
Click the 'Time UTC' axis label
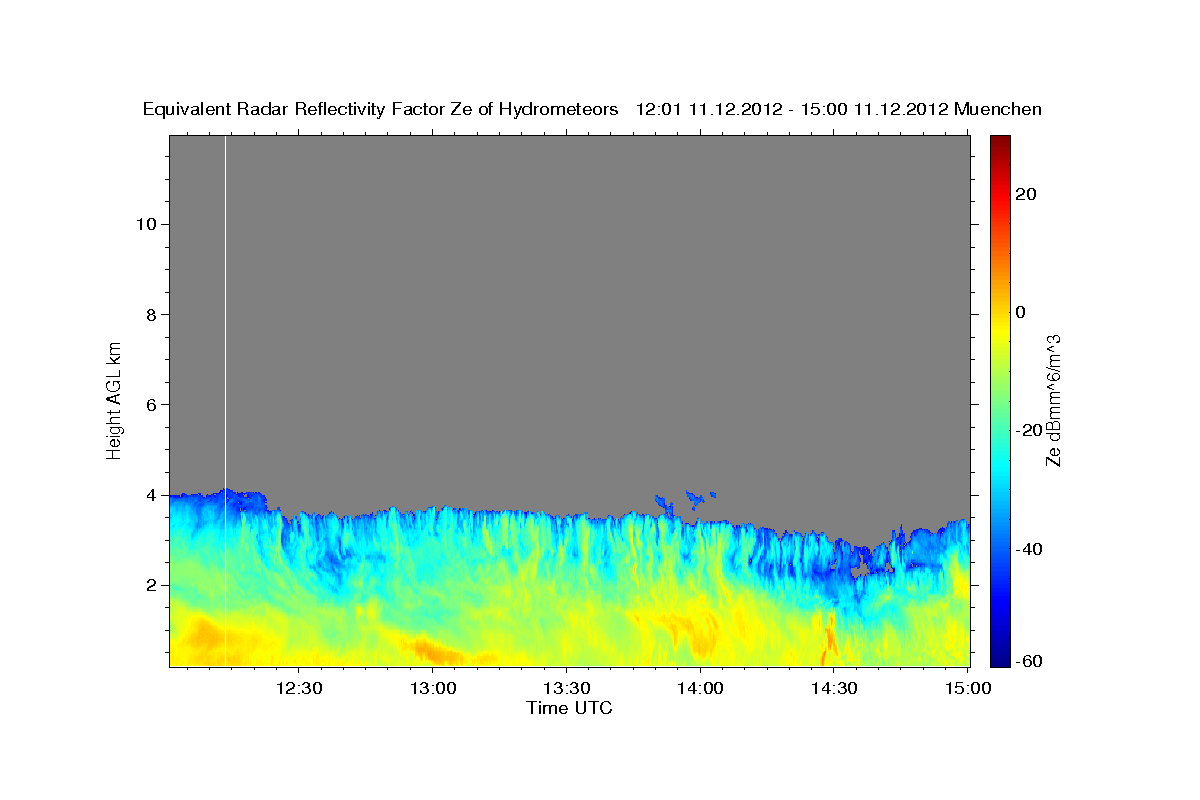569,709
